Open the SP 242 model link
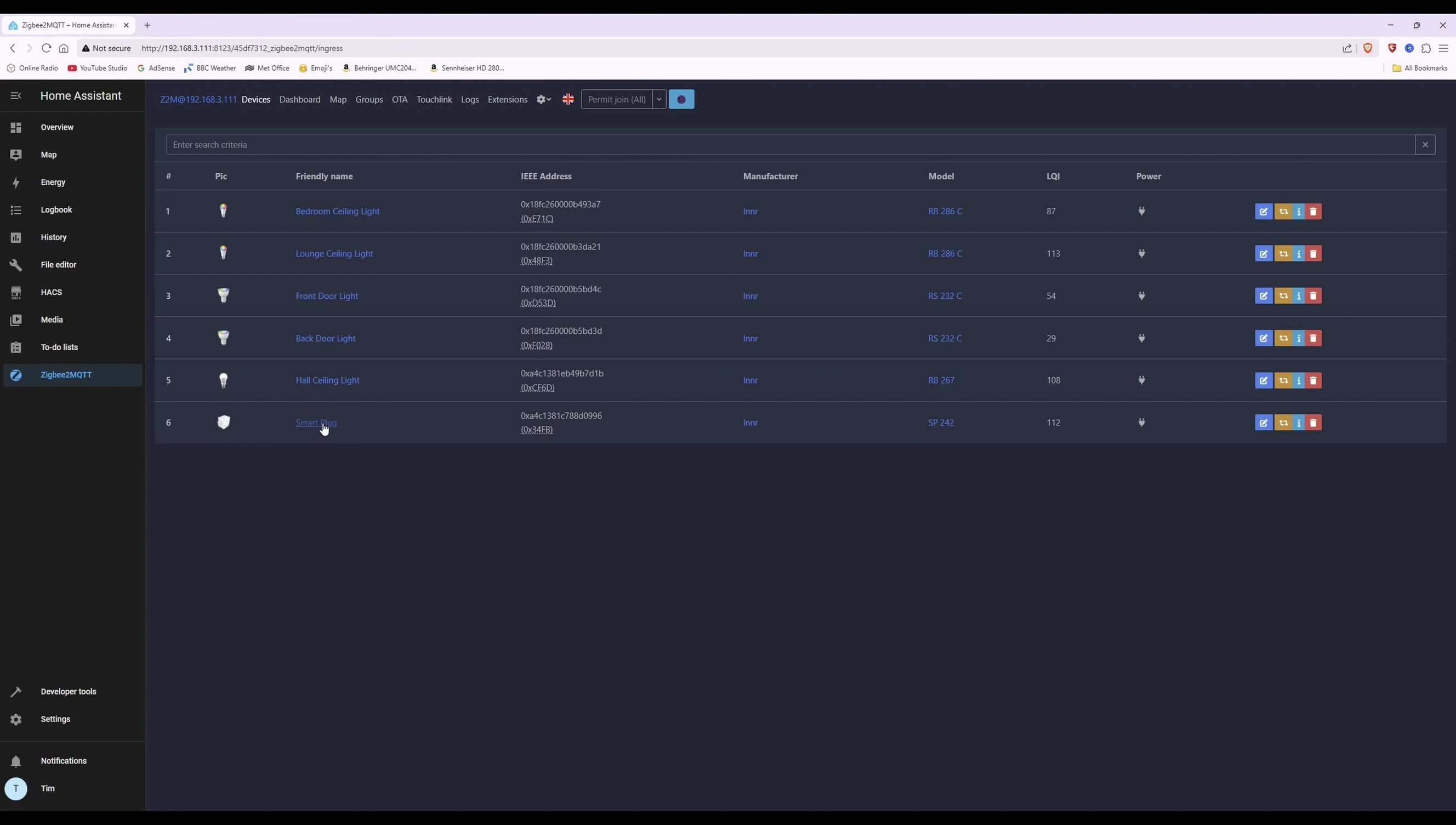This screenshot has height=825, width=1456. pos(941,423)
